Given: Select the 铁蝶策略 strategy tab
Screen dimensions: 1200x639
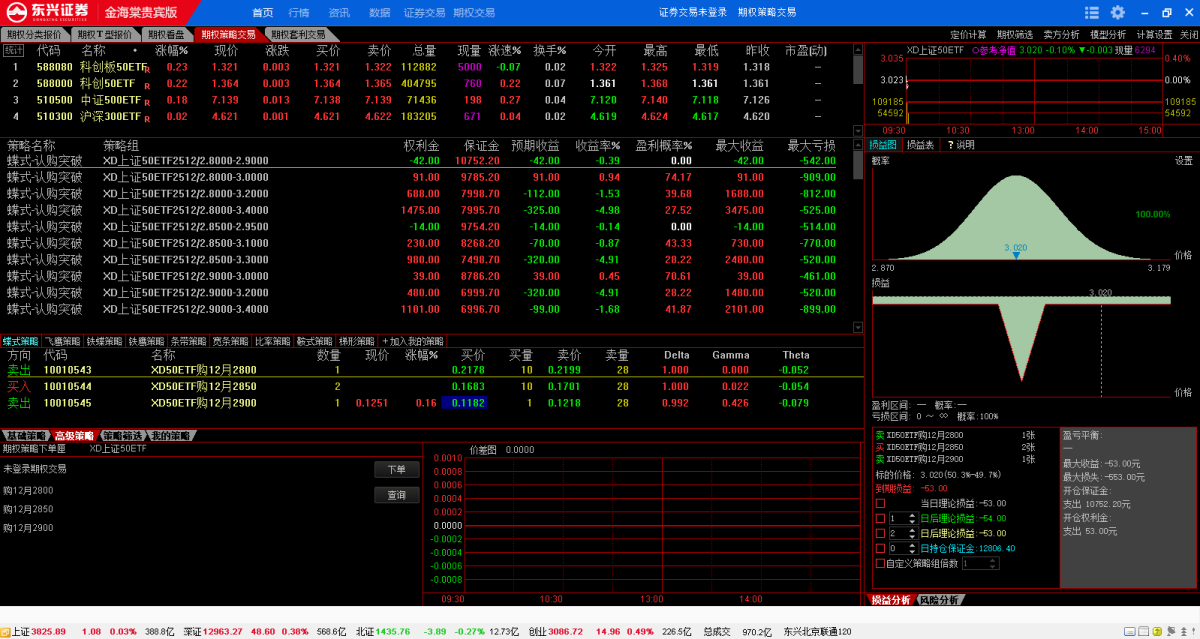Looking at the screenshot, I should click(x=105, y=341).
